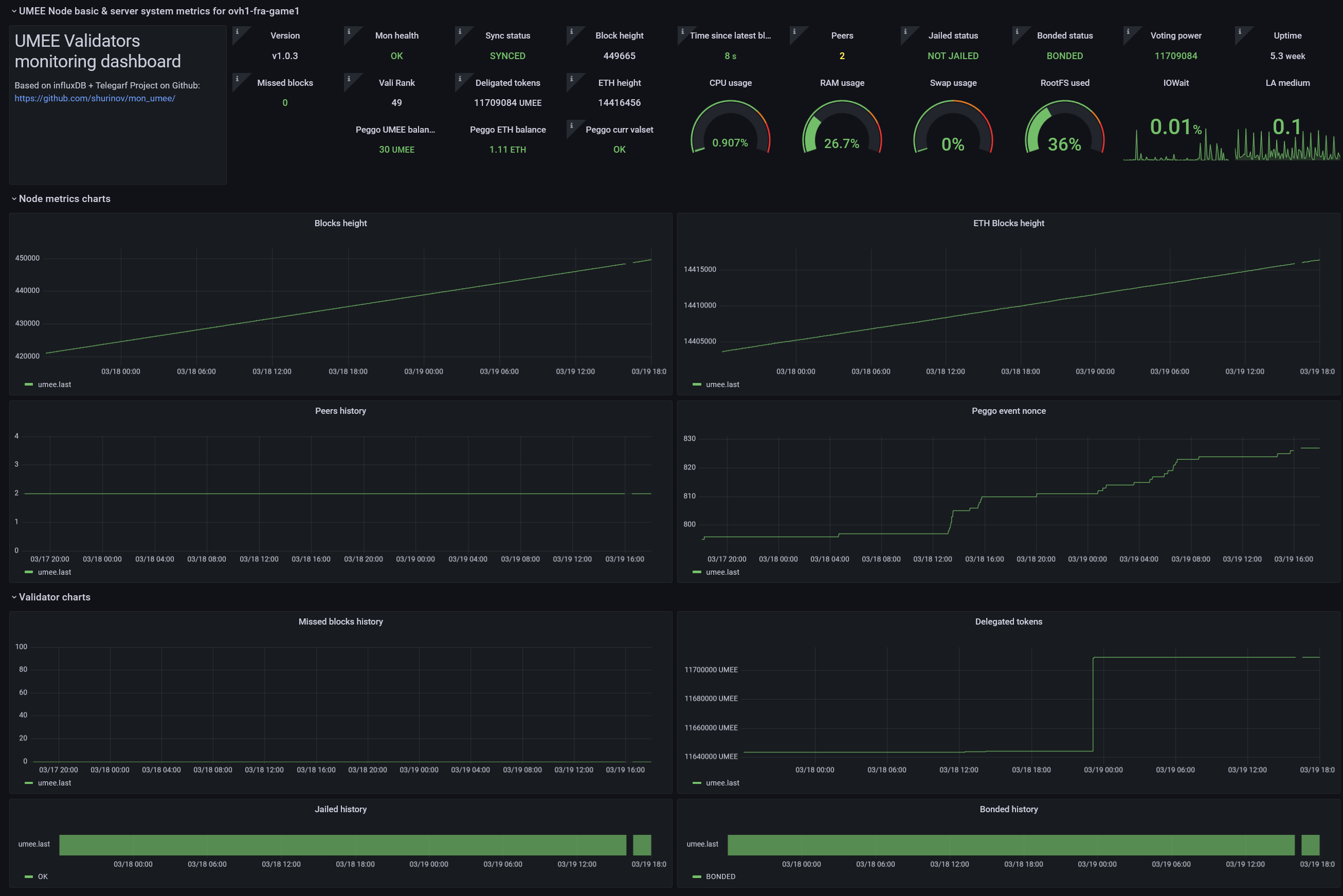1343x896 pixels.
Task: Click the info icon on Version panel
Action: [x=237, y=32]
